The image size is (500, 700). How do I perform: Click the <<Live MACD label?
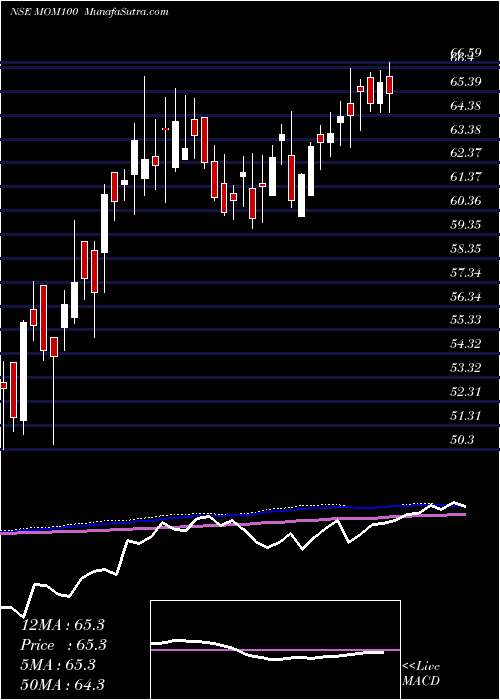pos(421,673)
